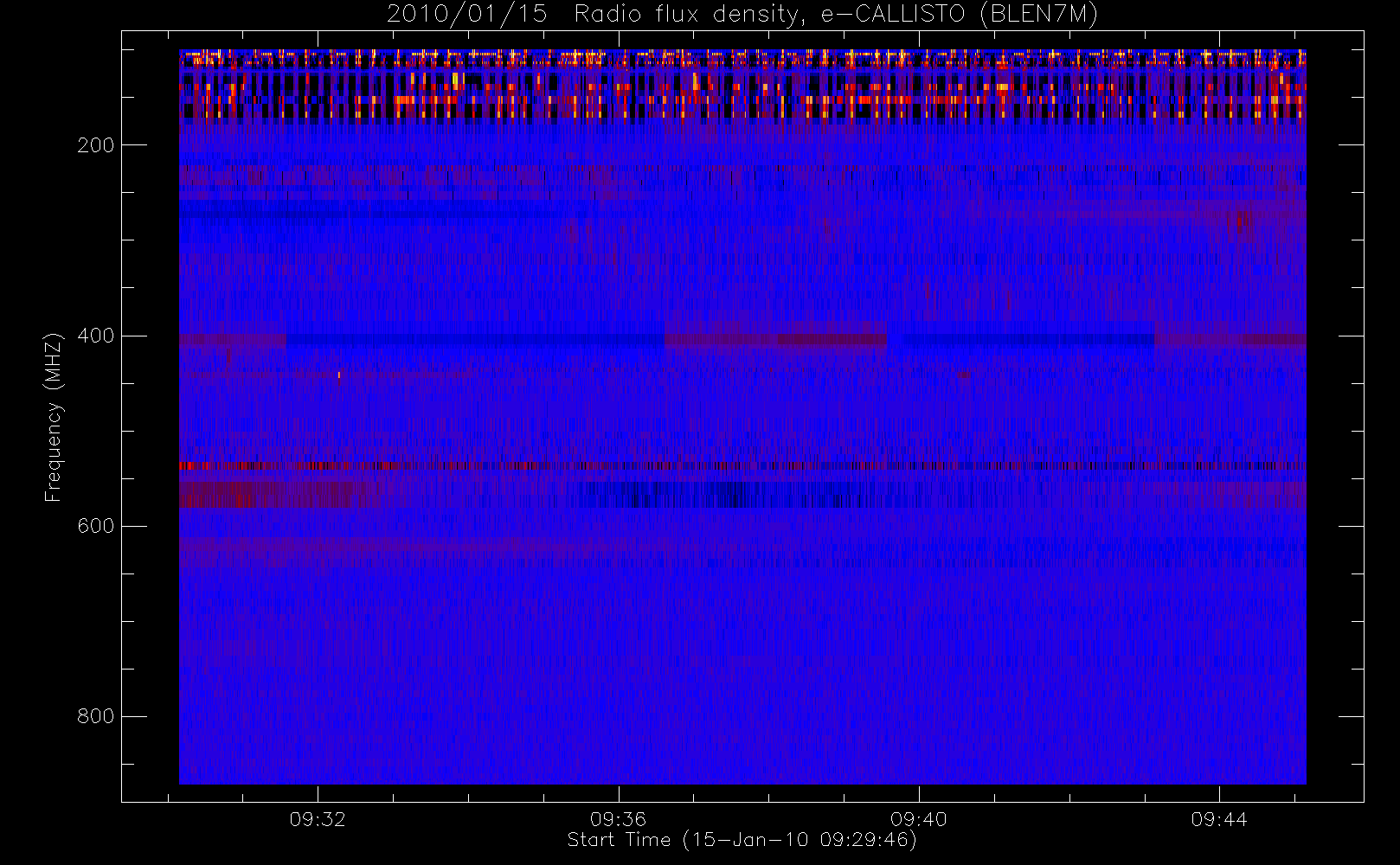The image size is (1400, 865).
Task: Click the '09:36' time tick label
Action: (x=618, y=819)
